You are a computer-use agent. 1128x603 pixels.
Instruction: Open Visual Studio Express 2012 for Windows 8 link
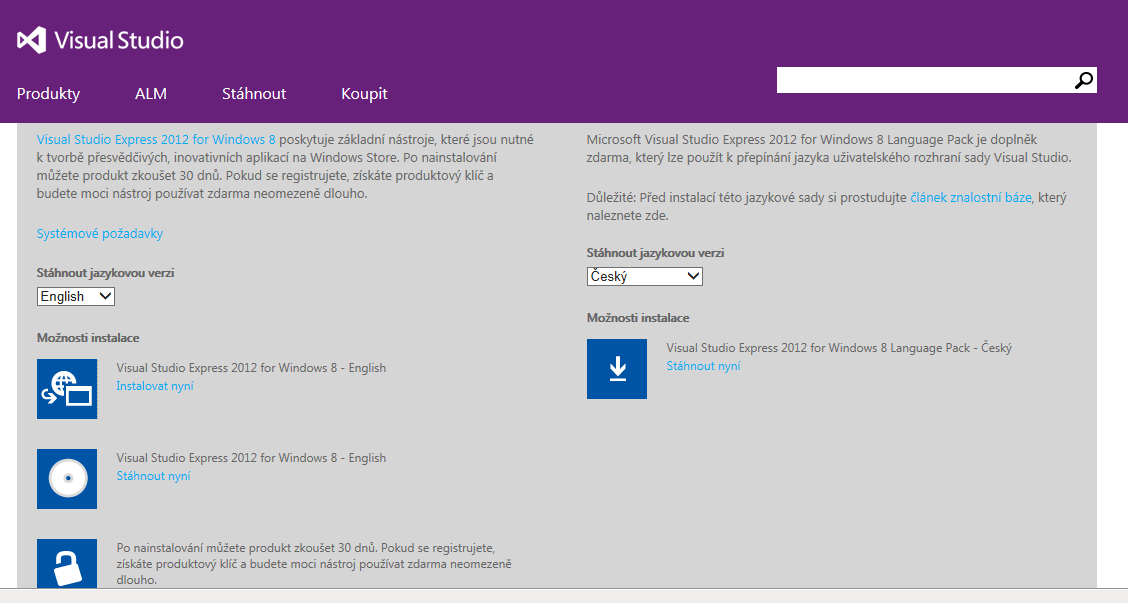tap(156, 140)
